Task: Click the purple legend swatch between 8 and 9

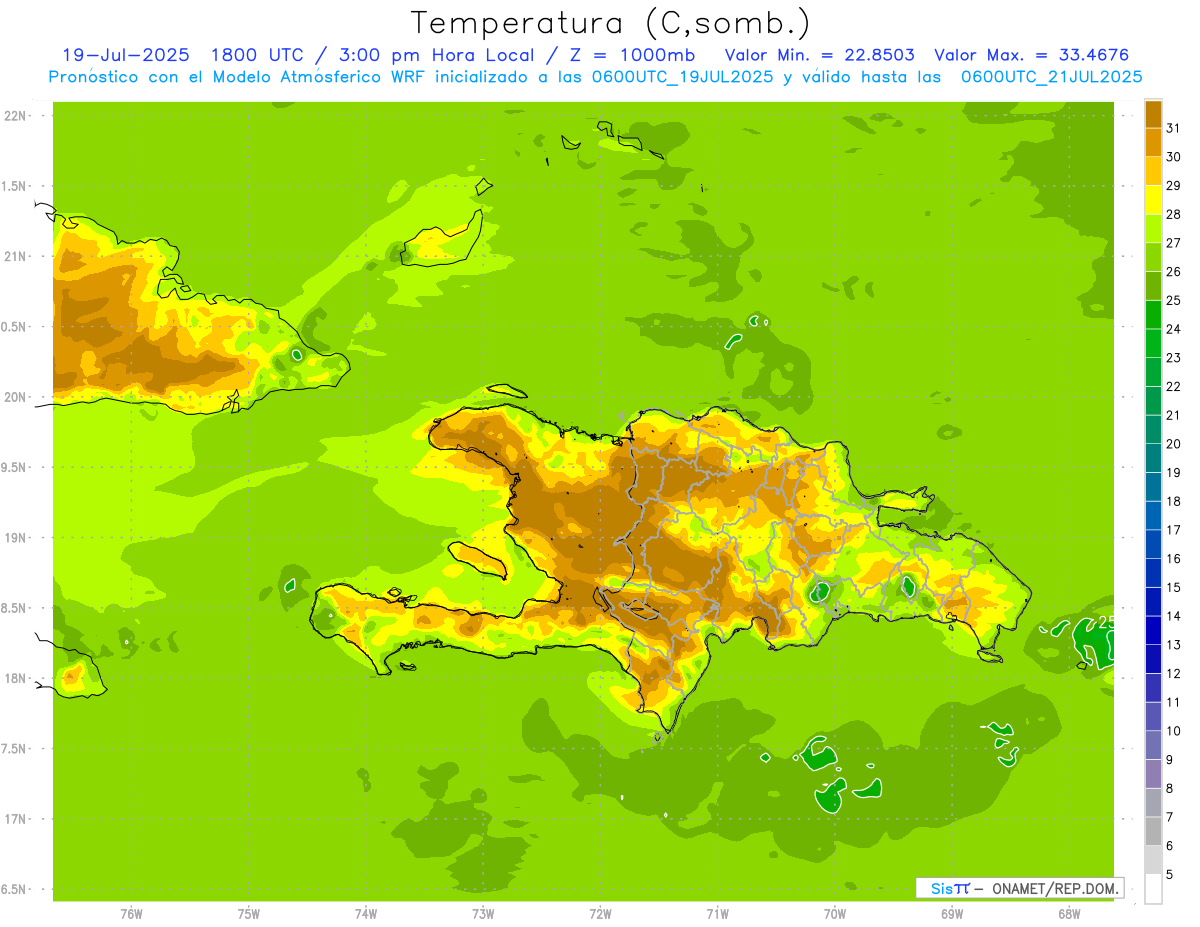Action: tap(1153, 774)
